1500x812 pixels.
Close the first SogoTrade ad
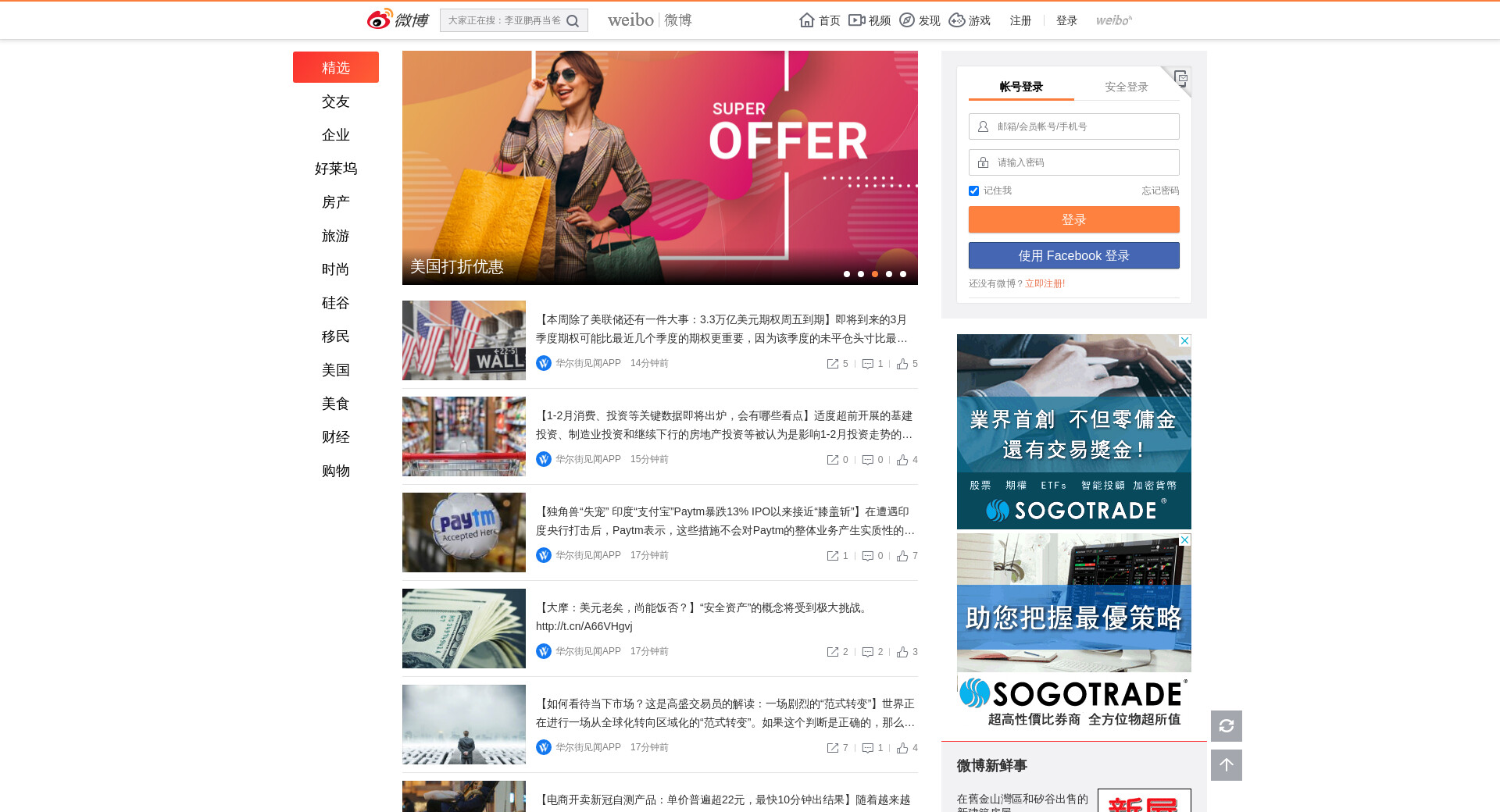point(1184,341)
